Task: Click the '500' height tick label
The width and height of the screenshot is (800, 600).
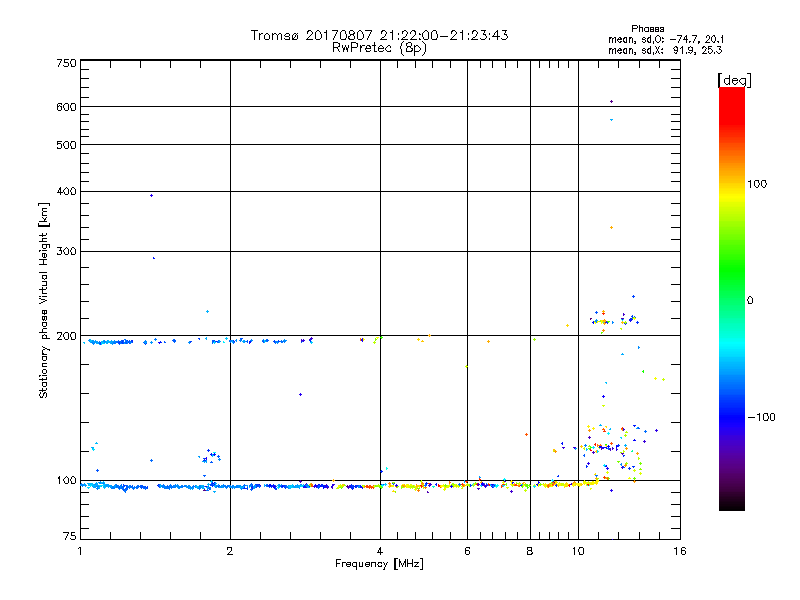Action: pos(66,145)
